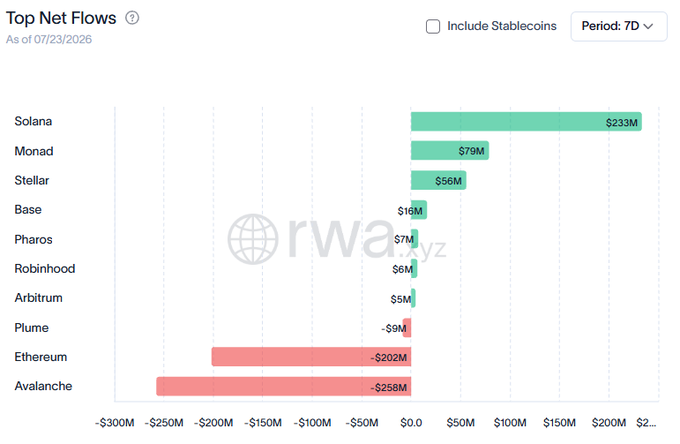
Task: Click the Robinhood $6M bar
Action: (414, 269)
